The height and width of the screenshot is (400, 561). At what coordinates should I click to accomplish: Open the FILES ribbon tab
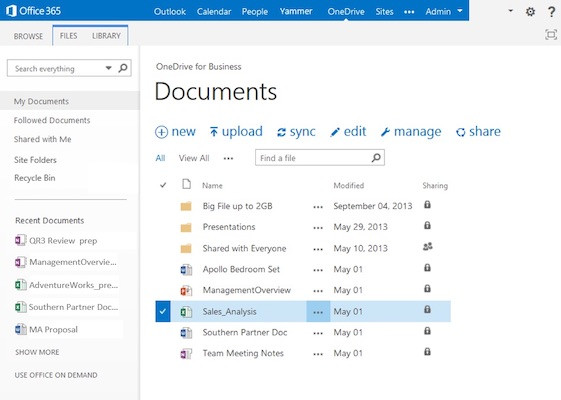coord(68,36)
